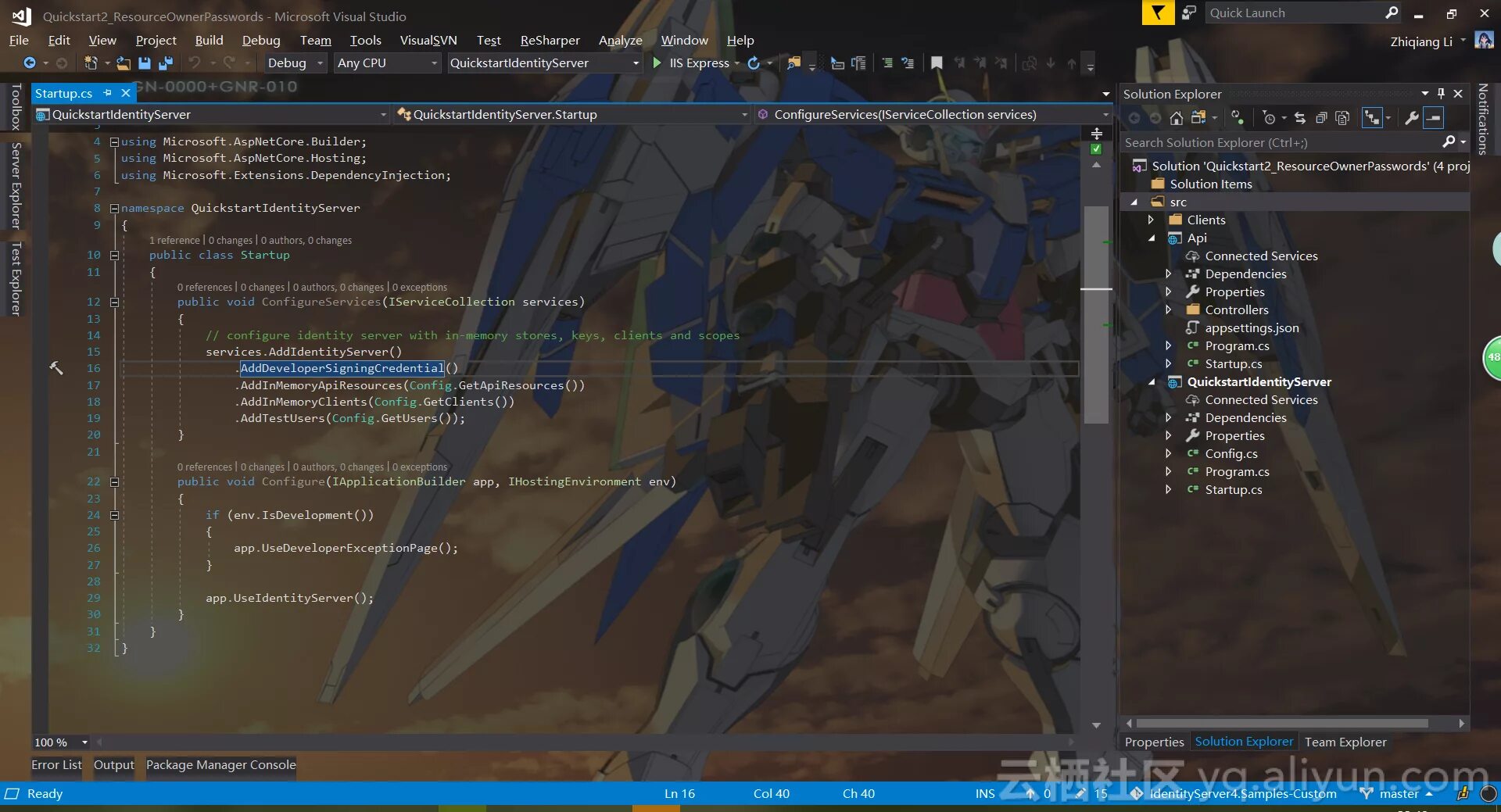The height and width of the screenshot is (812, 1501).
Task: Click Sync with Active Document icon
Action: (1300, 118)
